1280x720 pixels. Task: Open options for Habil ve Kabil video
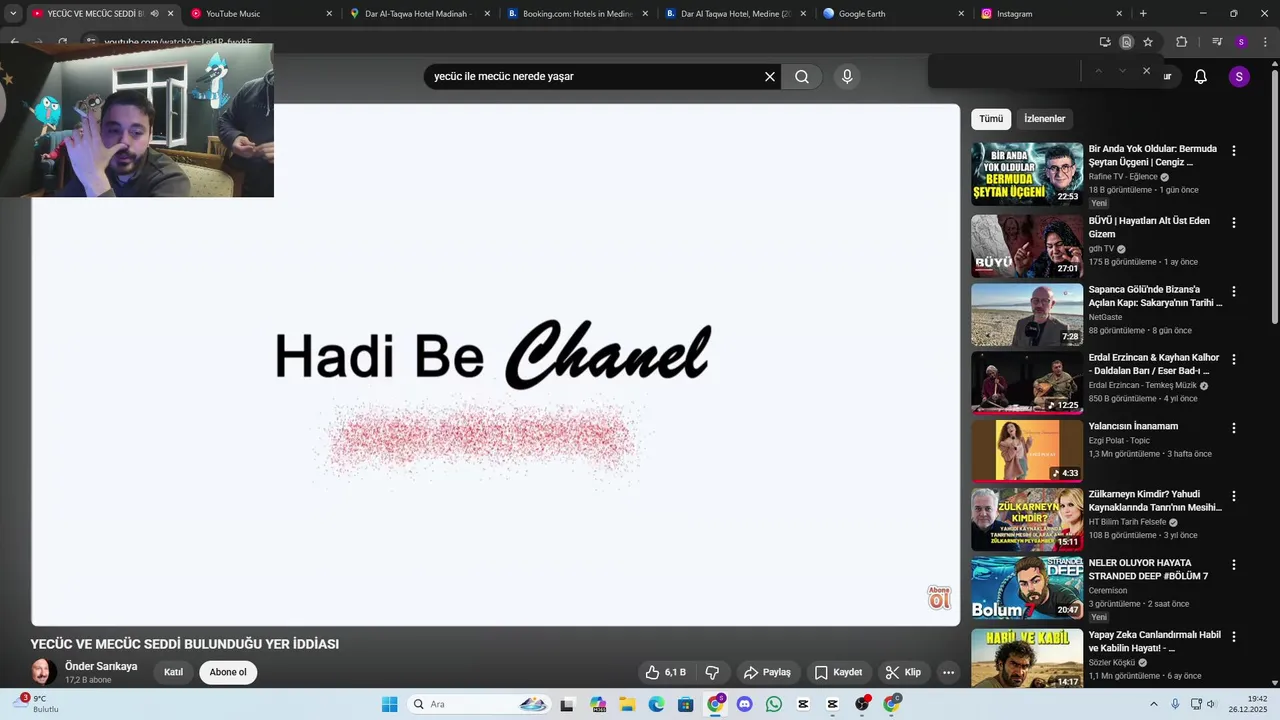[x=1233, y=637]
